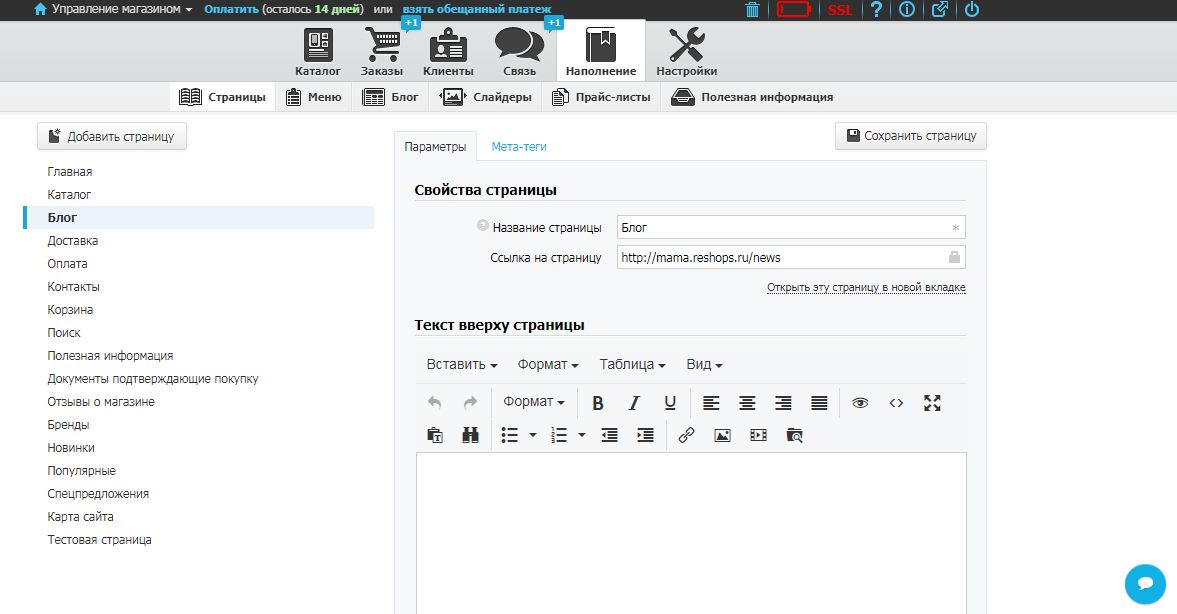Screen dimensions: 1177x614
Task: Decrease indent in editor
Action: pyautogui.click(x=610, y=435)
